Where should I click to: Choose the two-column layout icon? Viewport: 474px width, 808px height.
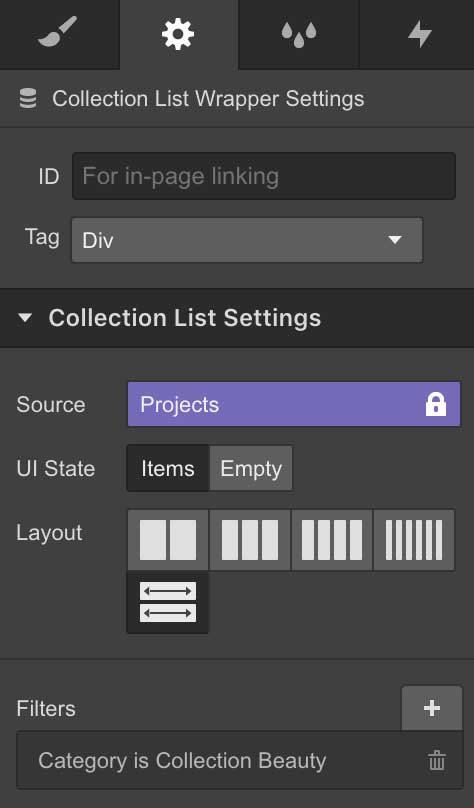click(x=168, y=540)
